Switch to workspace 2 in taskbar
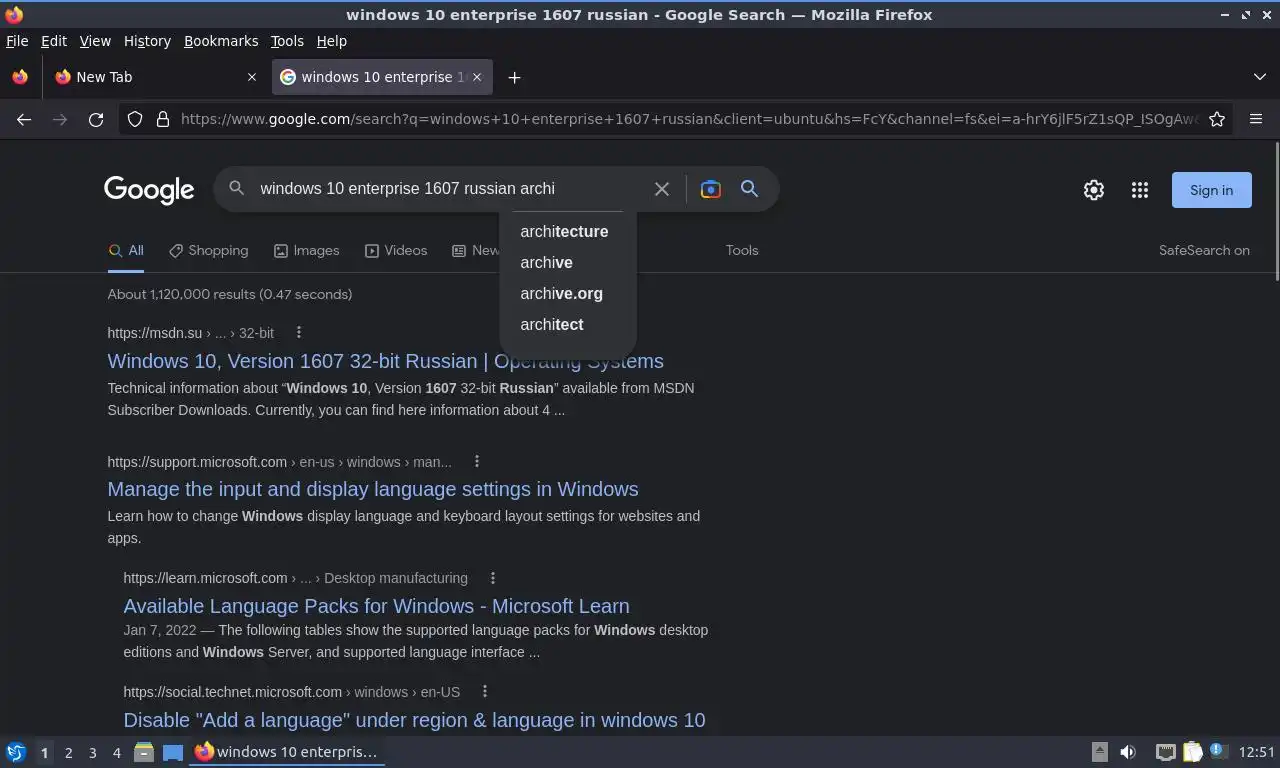The width and height of the screenshot is (1280, 768). pyautogui.click(x=68, y=752)
